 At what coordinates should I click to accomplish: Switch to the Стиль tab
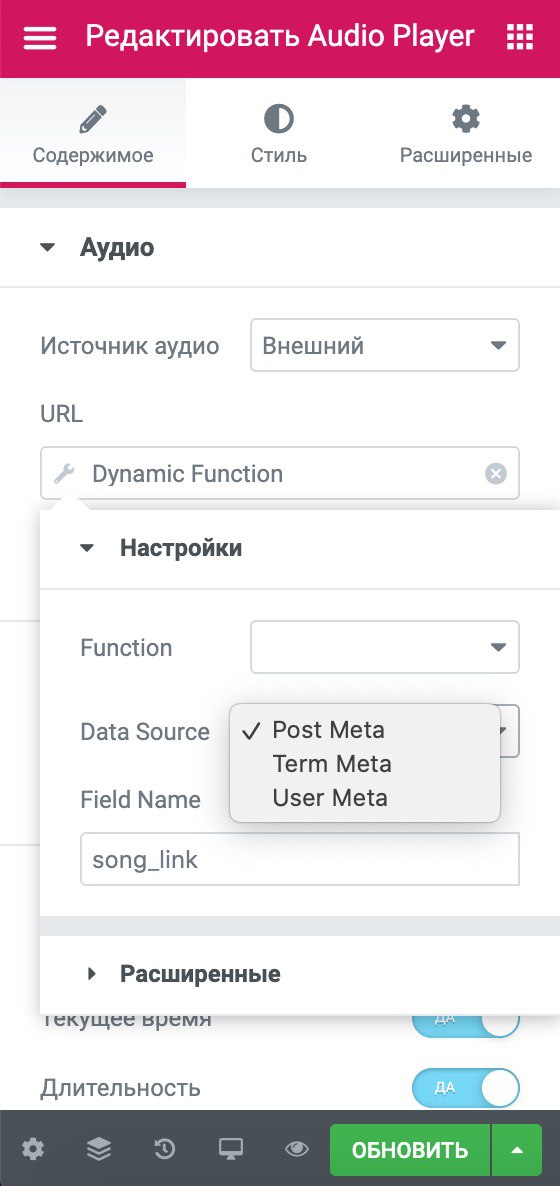(278, 135)
